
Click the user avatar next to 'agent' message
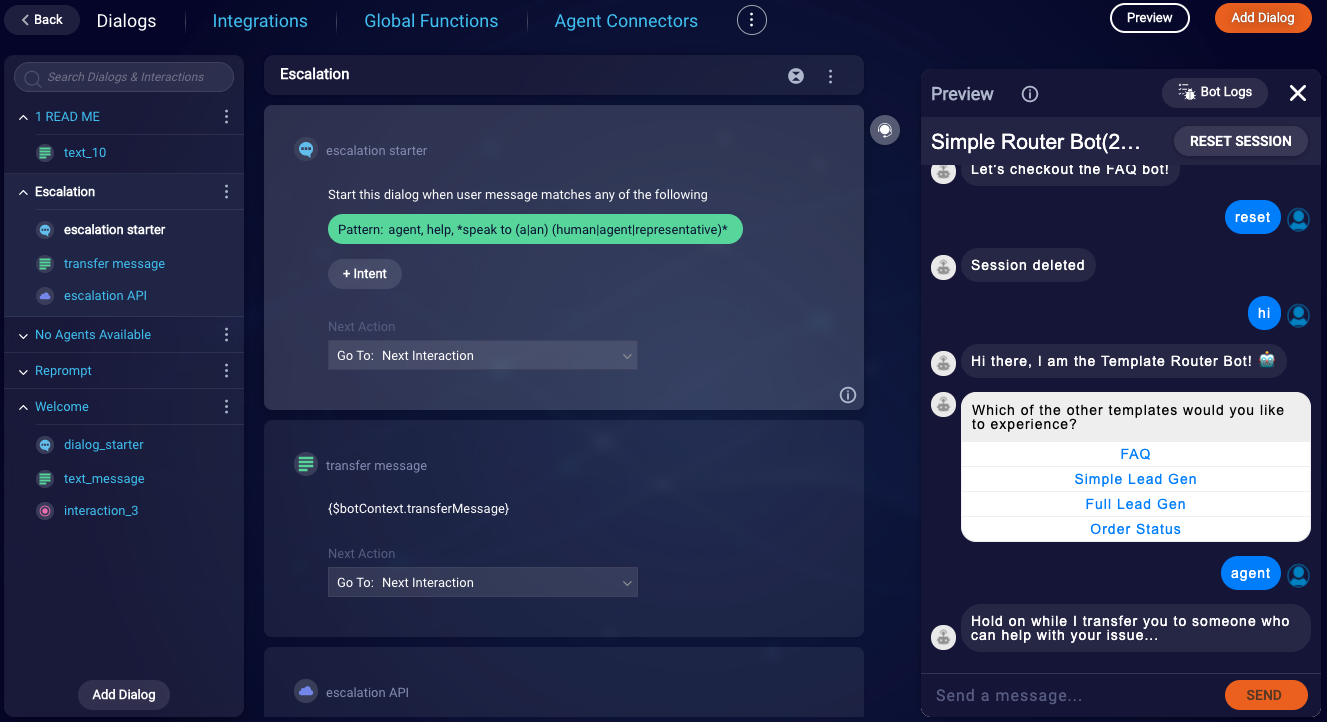click(1299, 575)
